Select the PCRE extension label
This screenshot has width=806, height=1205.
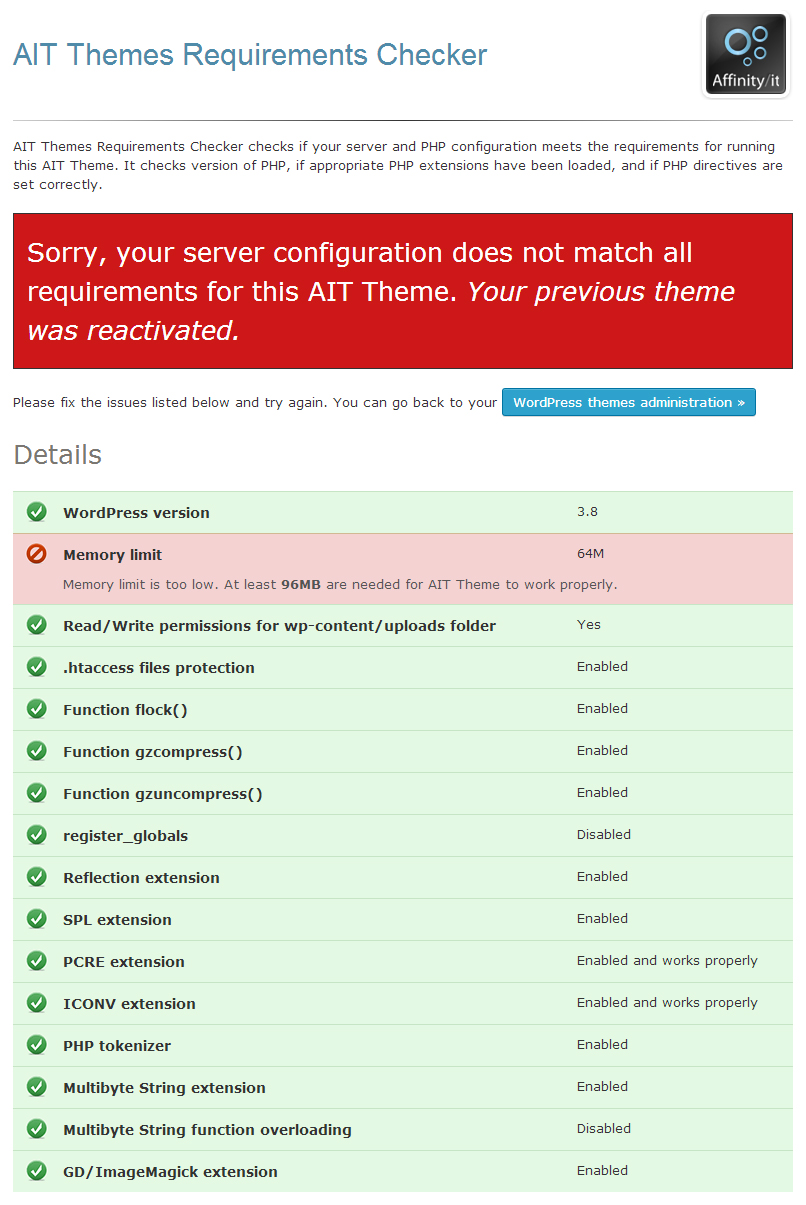pos(124,962)
